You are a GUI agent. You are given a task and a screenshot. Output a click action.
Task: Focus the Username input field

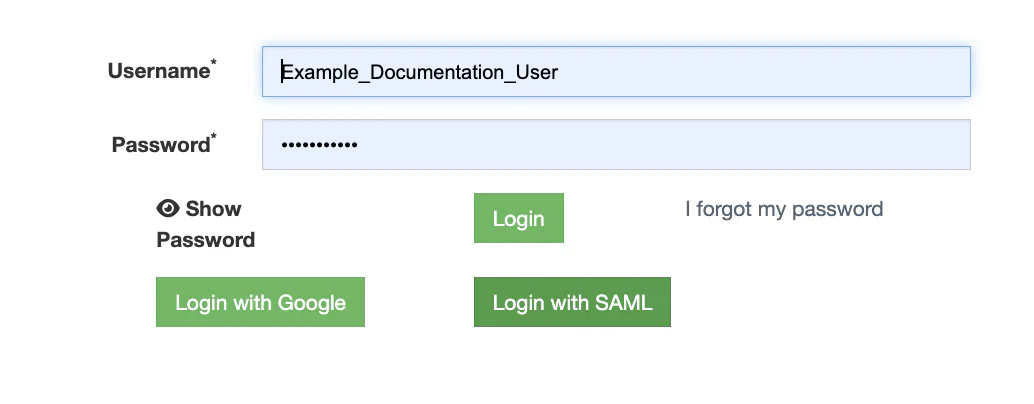[615, 72]
